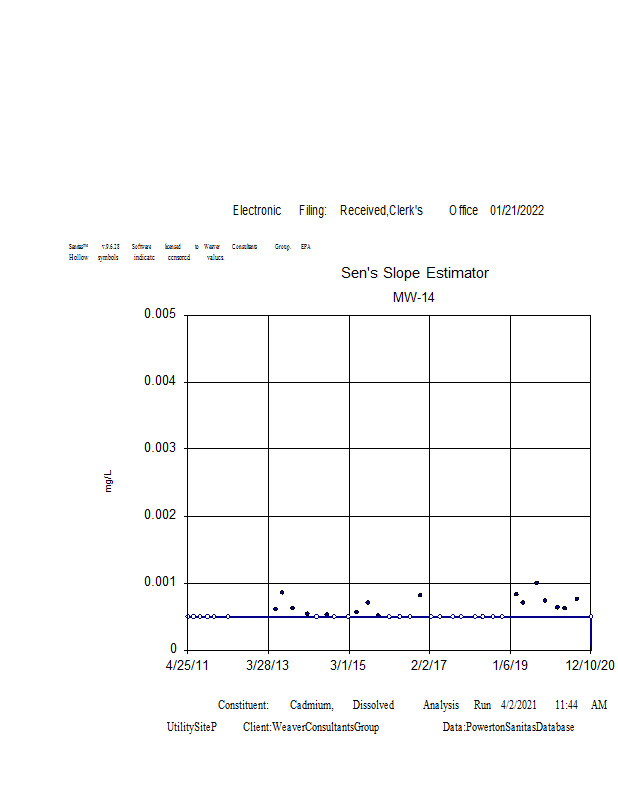Click the 1/6/19 x-axis date label
This screenshot has width=618, height=800.
point(510,665)
